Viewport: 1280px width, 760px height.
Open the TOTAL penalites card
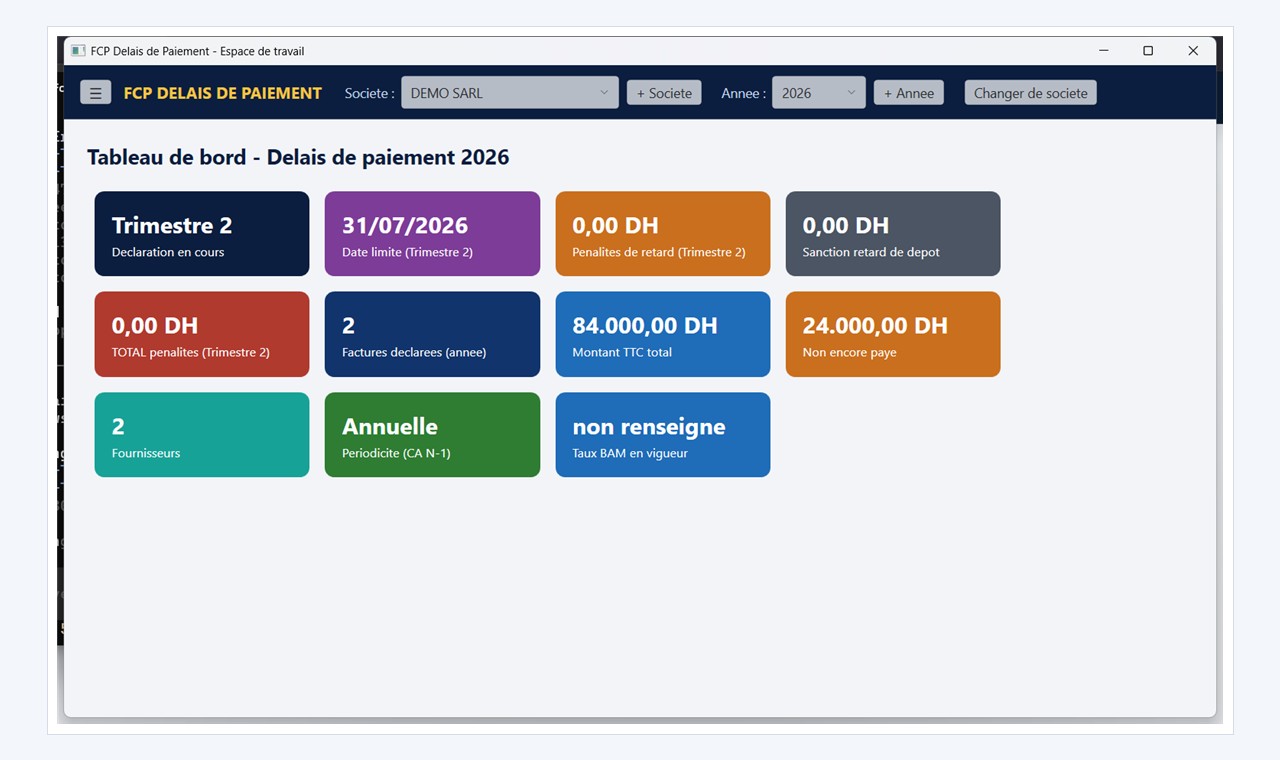[x=202, y=334]
